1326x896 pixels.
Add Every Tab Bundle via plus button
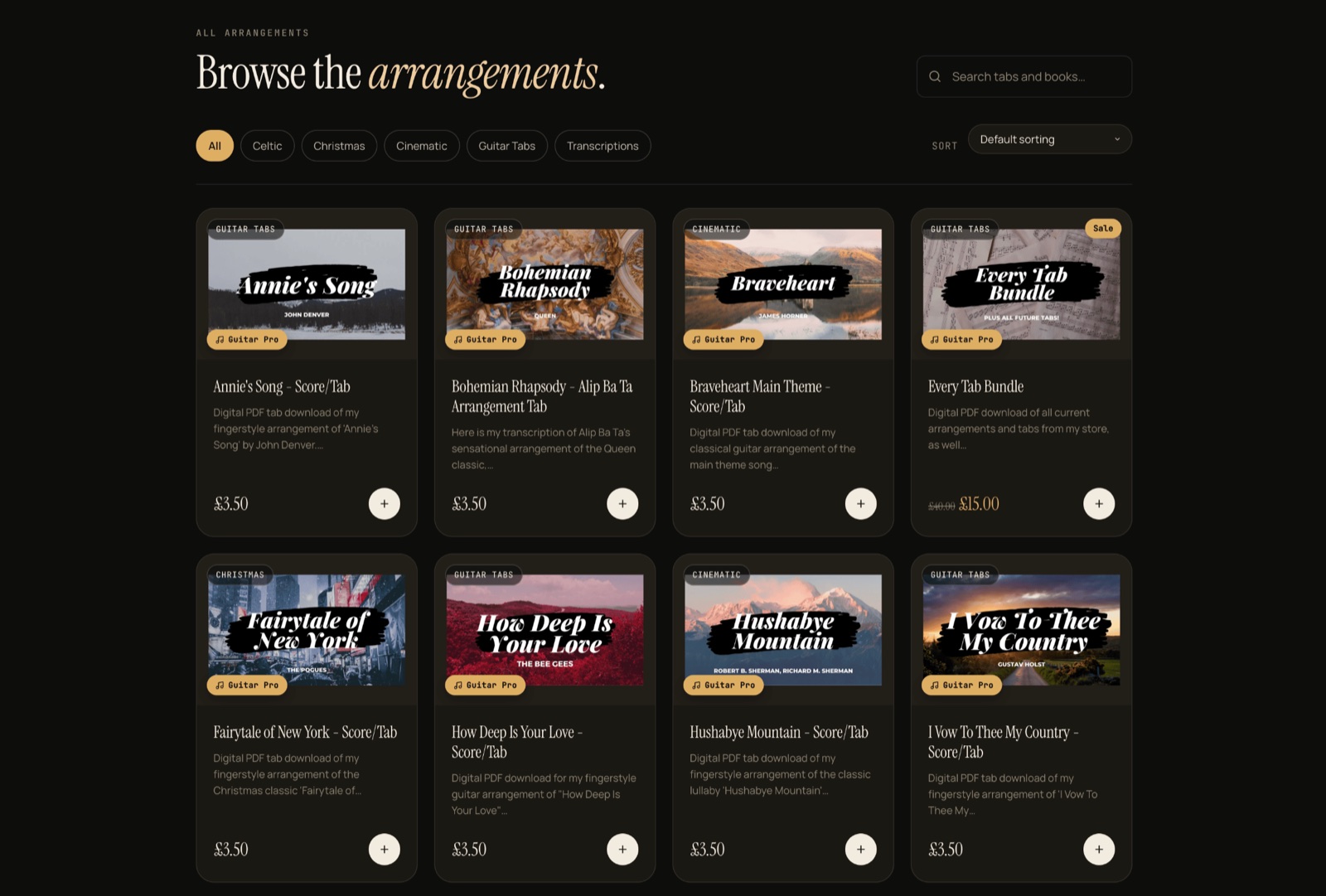click(1099, 504)
